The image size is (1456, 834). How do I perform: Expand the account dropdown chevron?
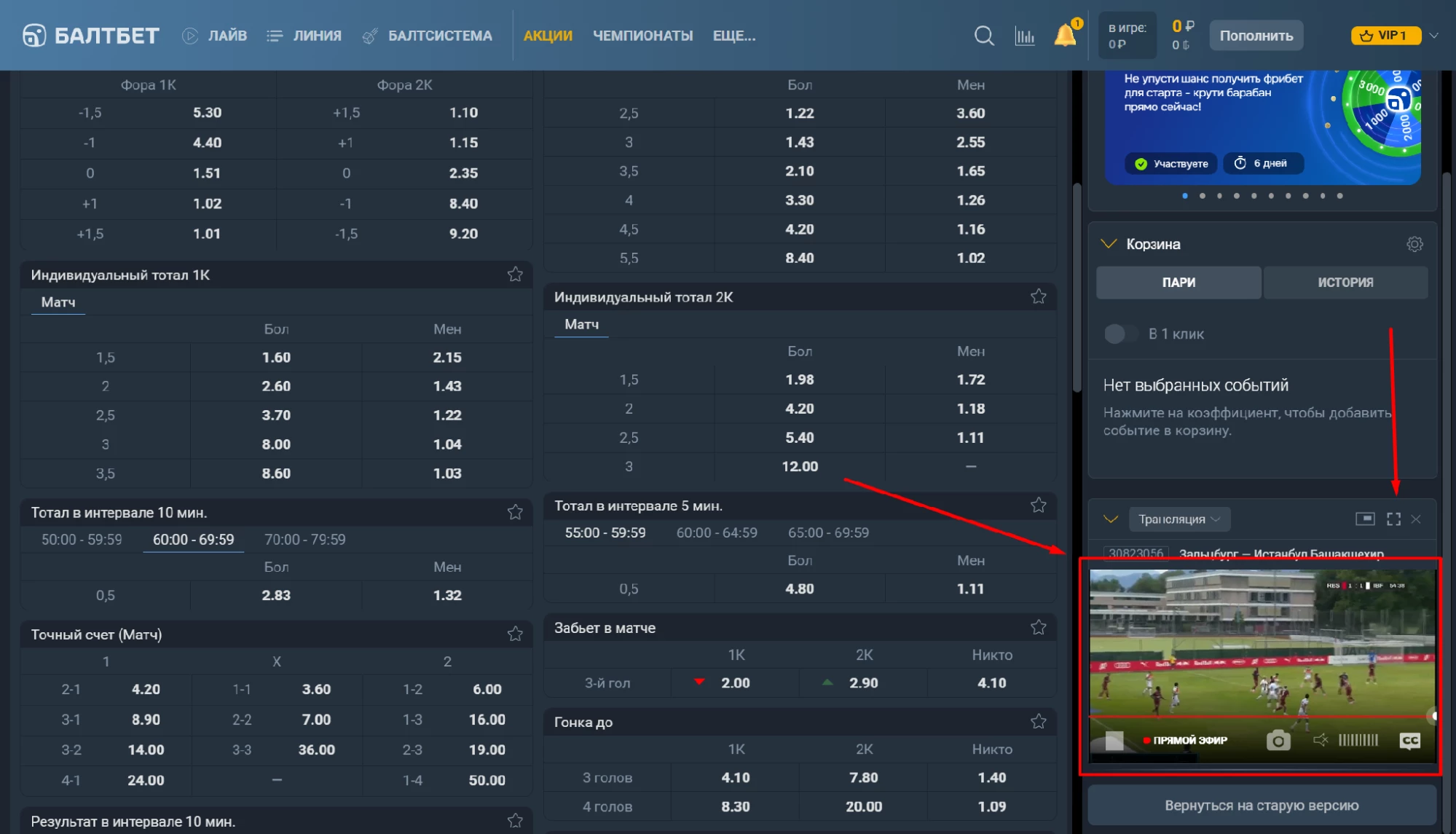[x=1434, y=35]
